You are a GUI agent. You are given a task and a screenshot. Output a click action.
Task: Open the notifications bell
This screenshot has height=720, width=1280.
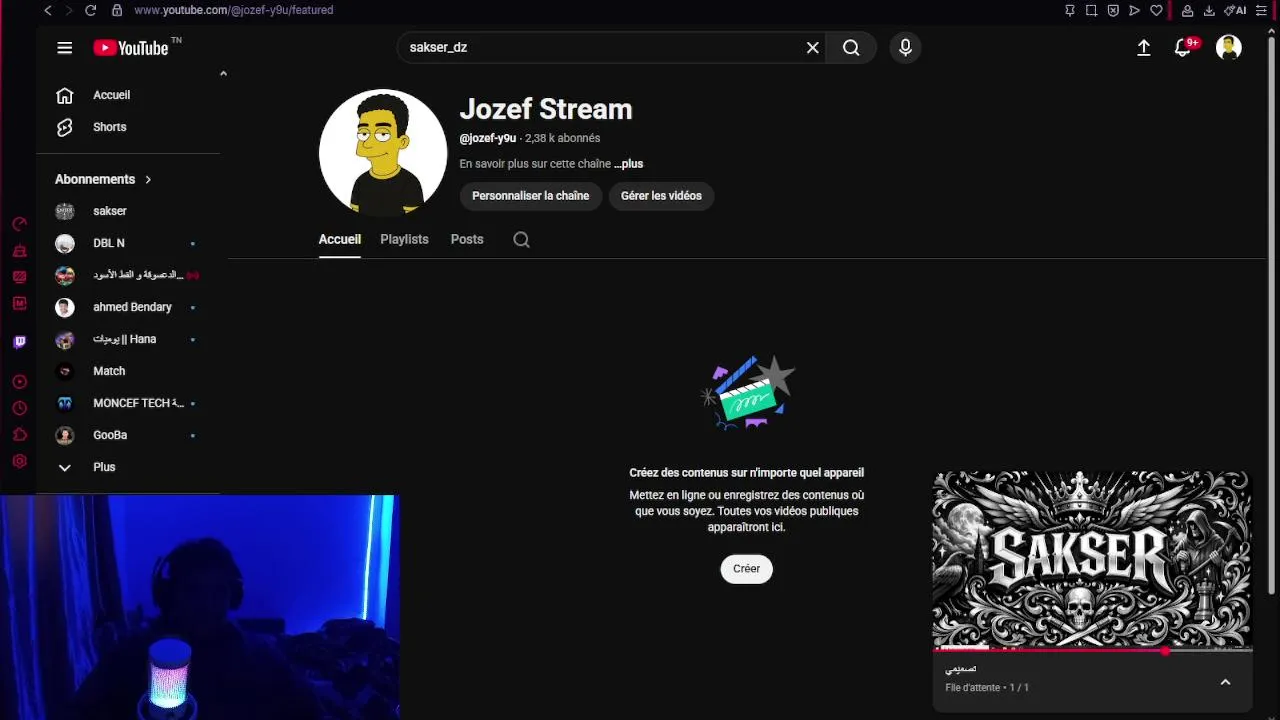(x=1183, y=48)
